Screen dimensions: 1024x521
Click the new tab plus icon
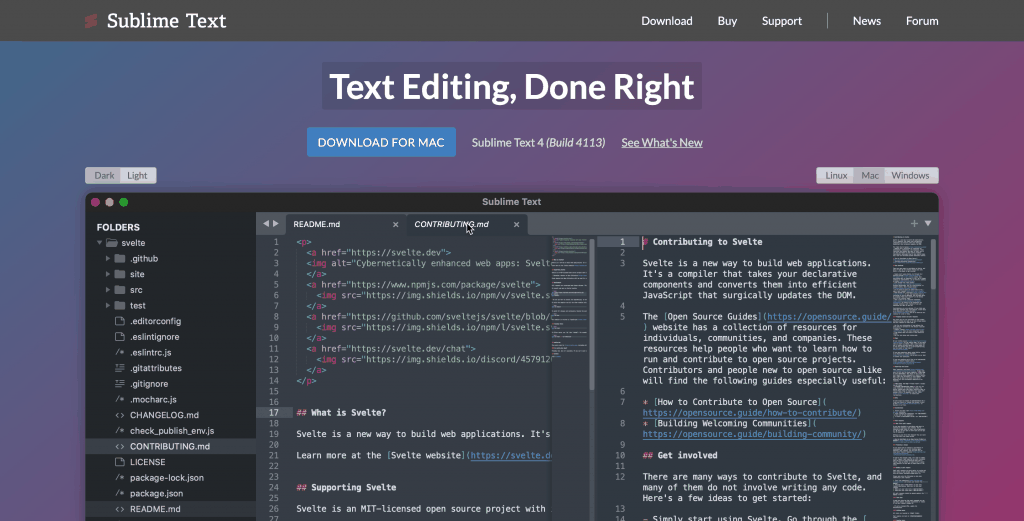click(914, 224)
